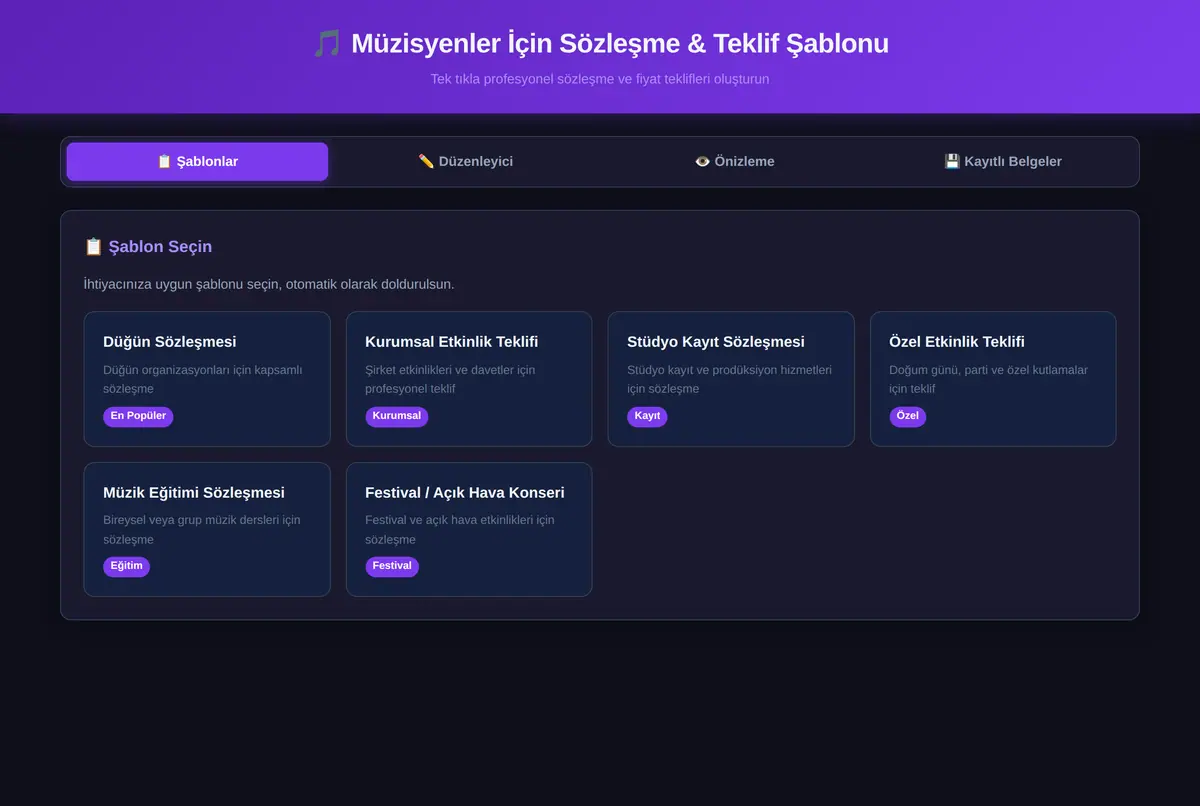Click the Kayıt badge
The width and height of the screenshot is (1200, 806).
647,416
